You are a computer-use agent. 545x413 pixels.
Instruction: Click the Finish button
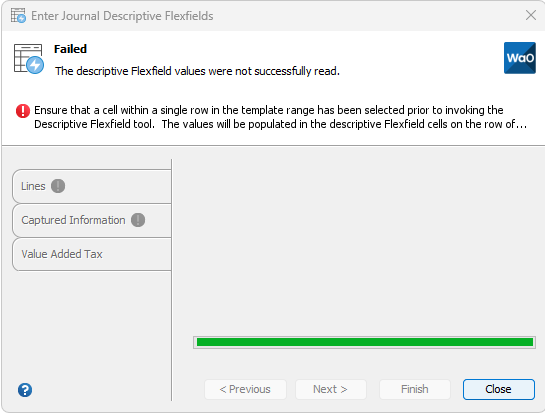point(415,389)
